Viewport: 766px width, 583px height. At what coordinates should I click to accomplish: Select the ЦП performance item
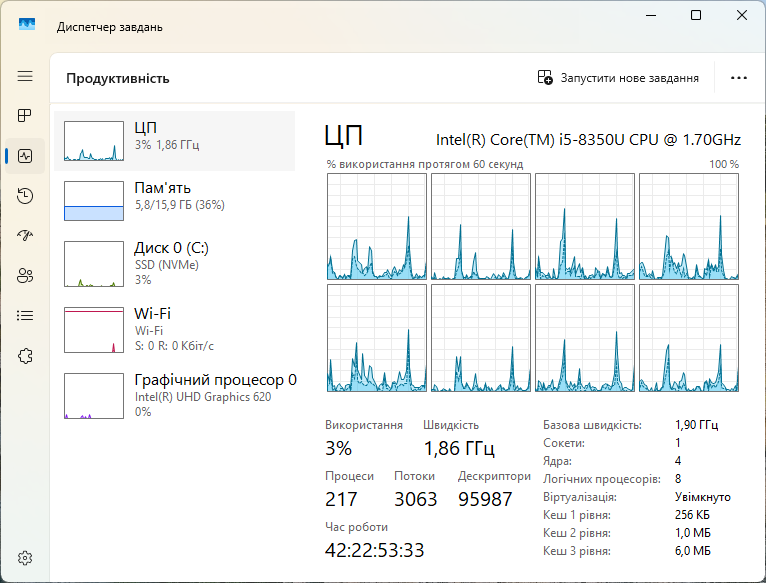[174, 141]
